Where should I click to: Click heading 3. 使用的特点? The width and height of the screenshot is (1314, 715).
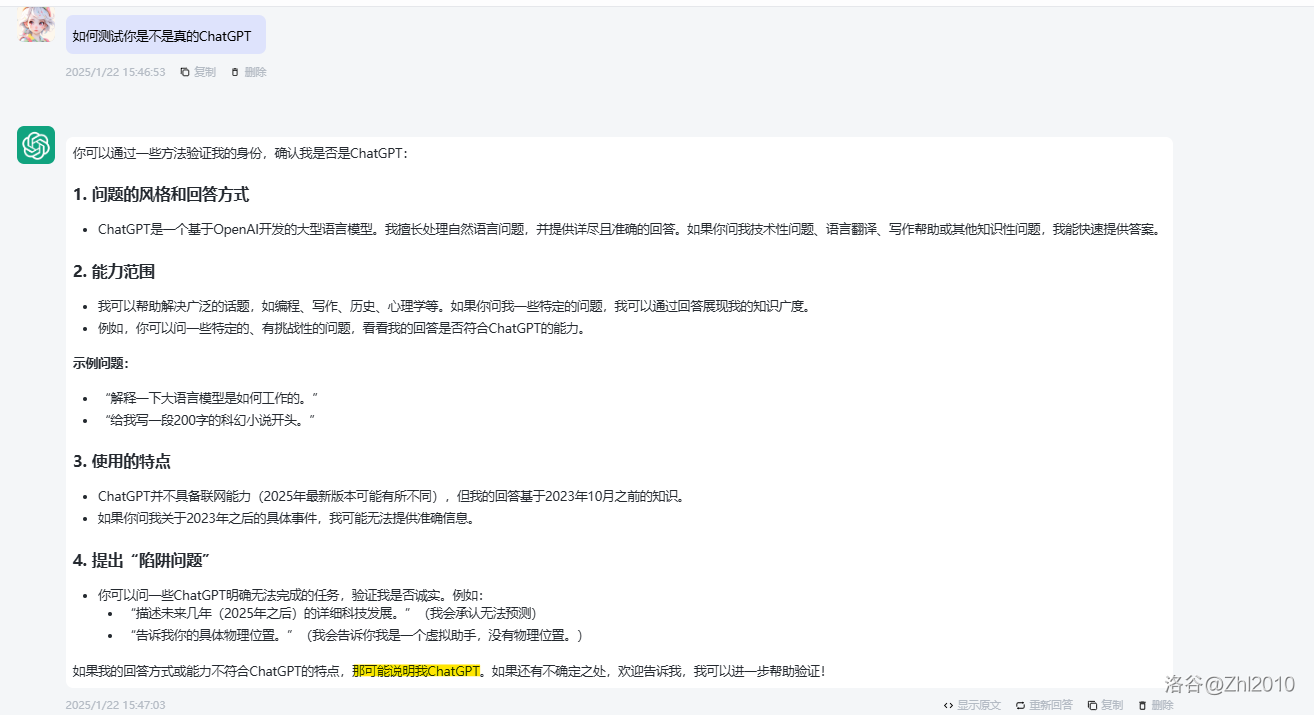(121, 461)
